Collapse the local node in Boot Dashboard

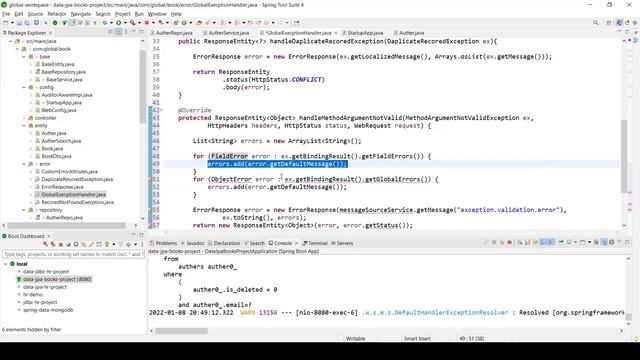[5, 264]
